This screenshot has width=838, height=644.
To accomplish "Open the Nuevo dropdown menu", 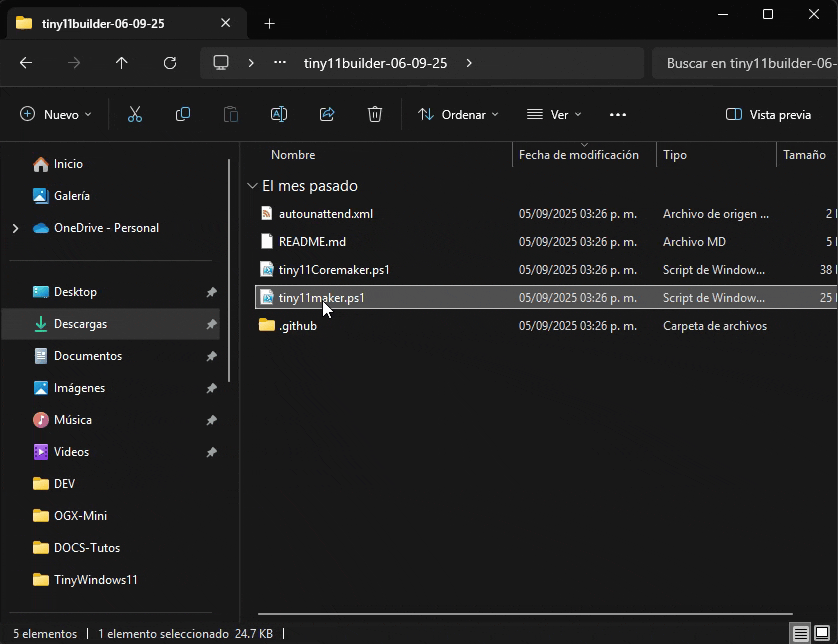I will [x=56, y=115].
